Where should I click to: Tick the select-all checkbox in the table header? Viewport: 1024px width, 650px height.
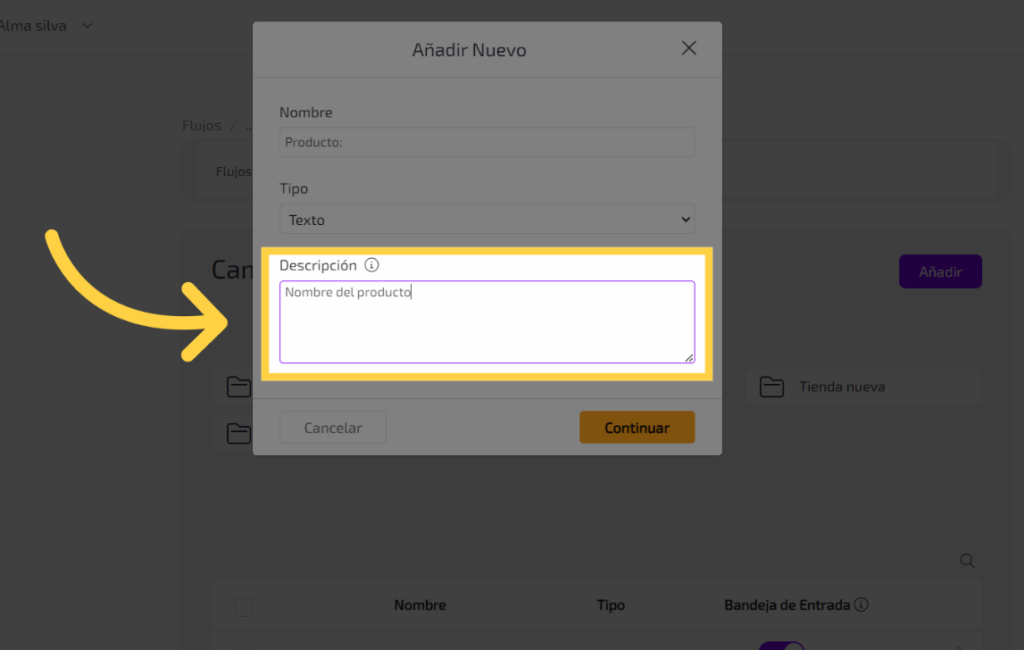244,607
